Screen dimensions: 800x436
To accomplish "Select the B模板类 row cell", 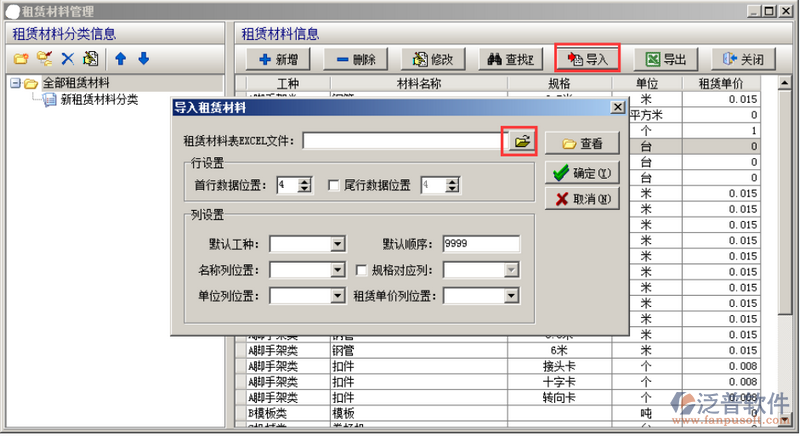I will click(x=288, y=413).
